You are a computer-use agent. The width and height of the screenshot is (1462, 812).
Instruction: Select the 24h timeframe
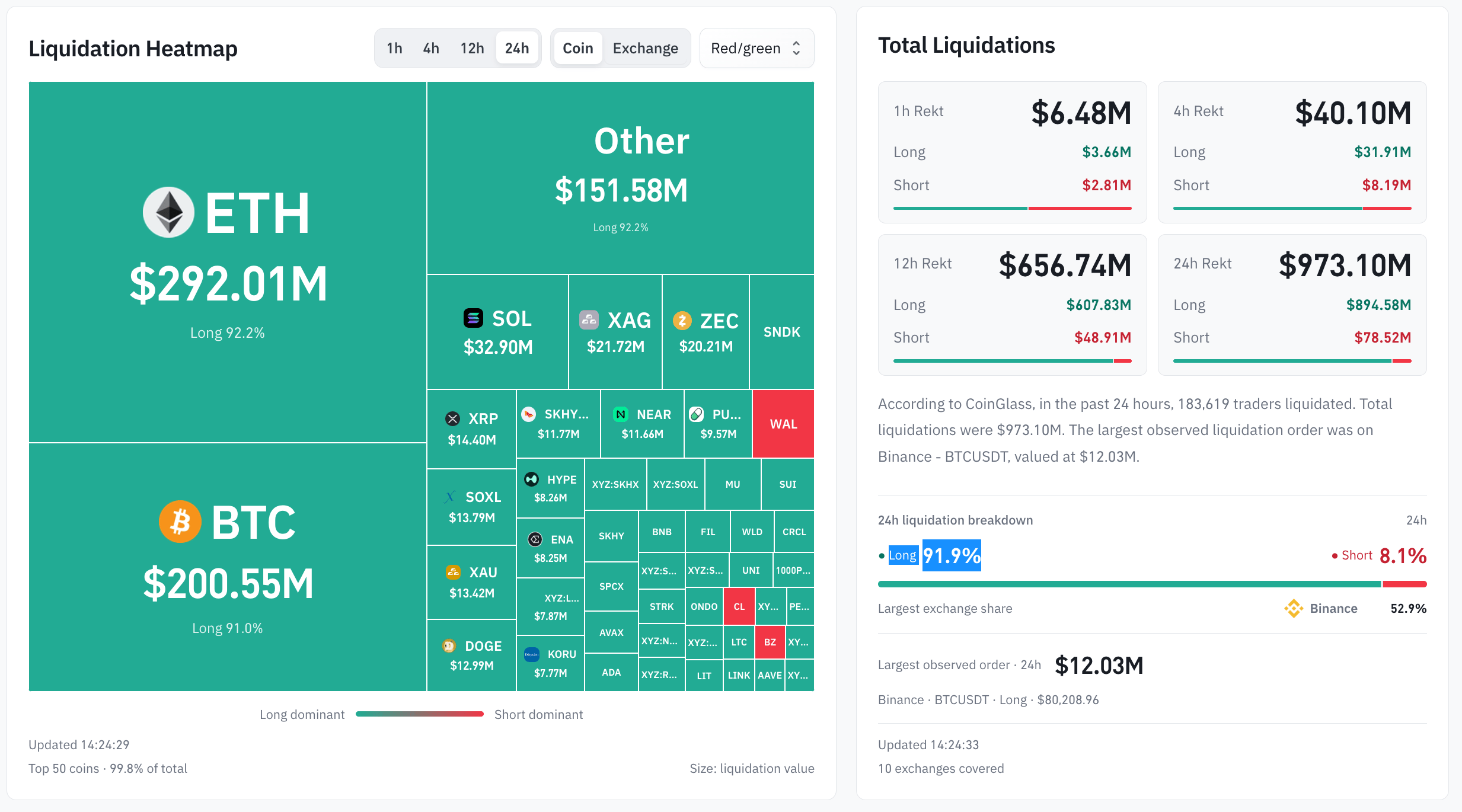(517, 48)
